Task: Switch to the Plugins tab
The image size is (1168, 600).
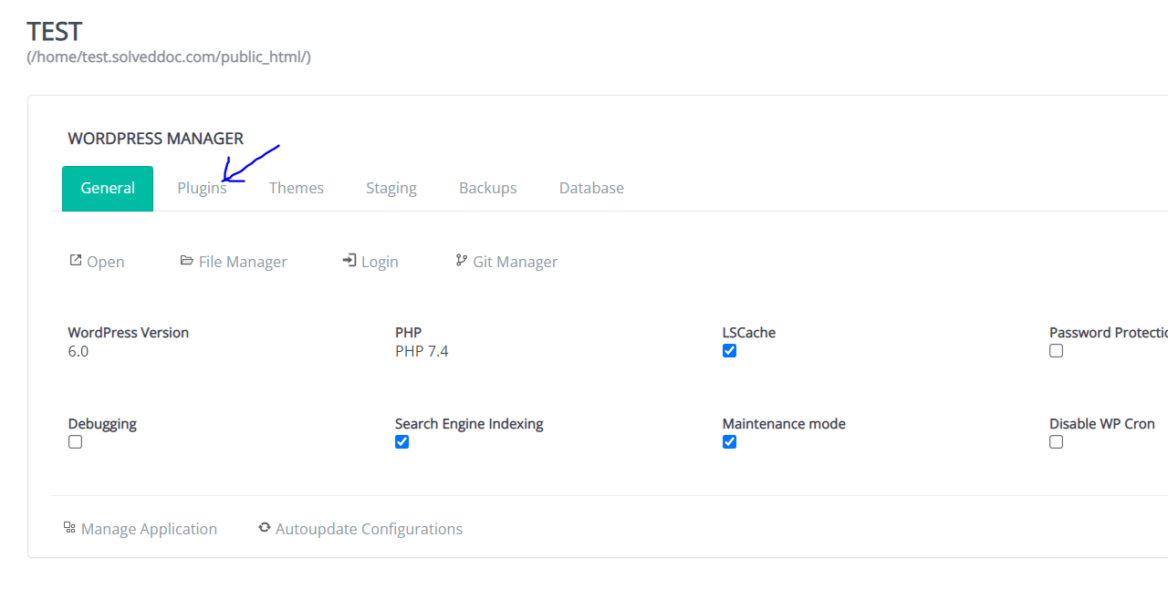Action: (202, 187)
